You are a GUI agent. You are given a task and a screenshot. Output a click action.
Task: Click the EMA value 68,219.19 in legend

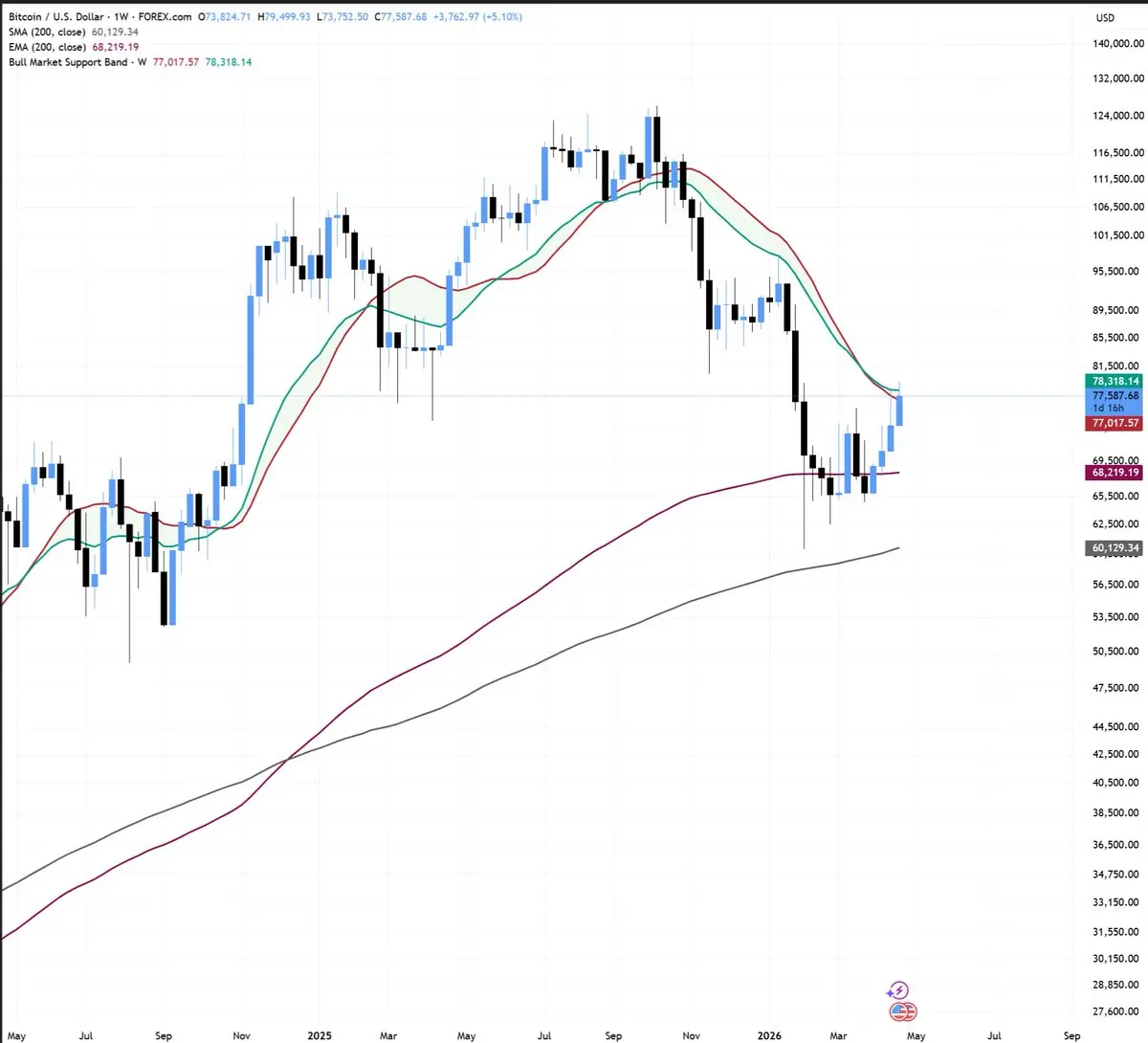[x=115, y=47]
